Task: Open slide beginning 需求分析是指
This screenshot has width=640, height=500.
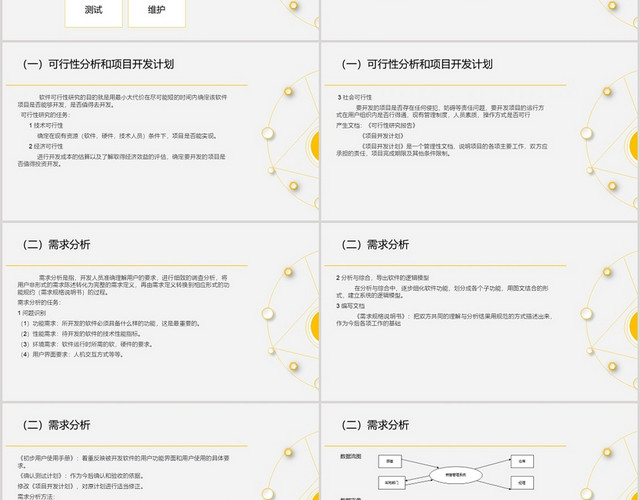Action: [x=160, y=312]
